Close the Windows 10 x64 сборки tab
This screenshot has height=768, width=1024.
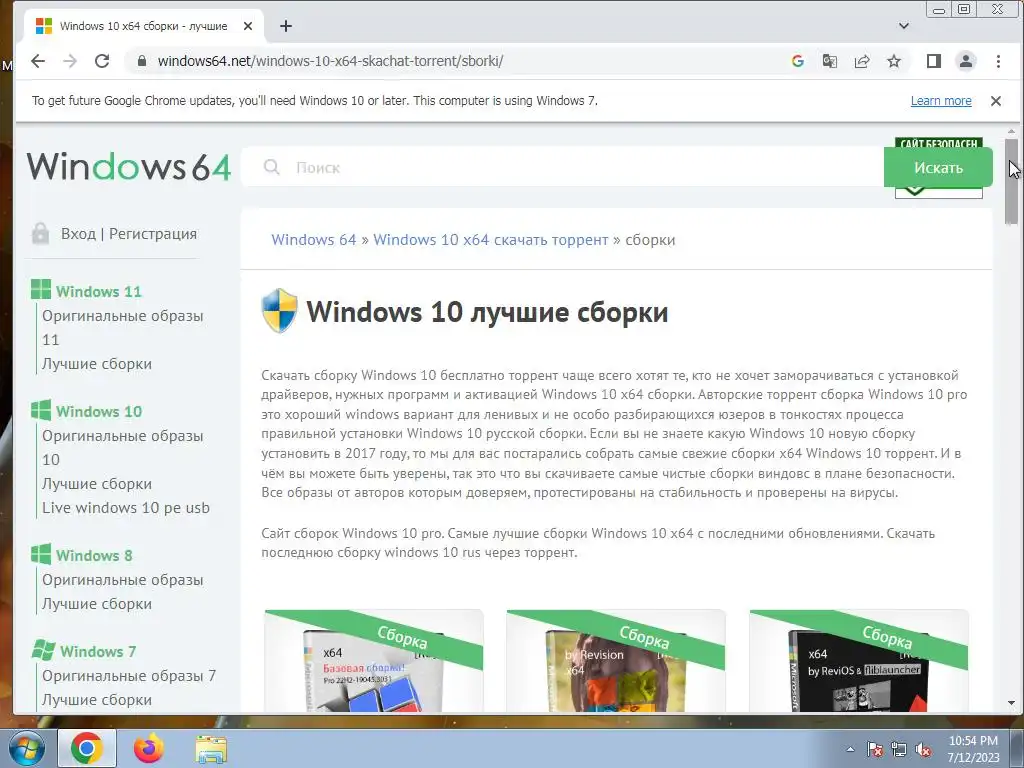click(x=248, y=26)
